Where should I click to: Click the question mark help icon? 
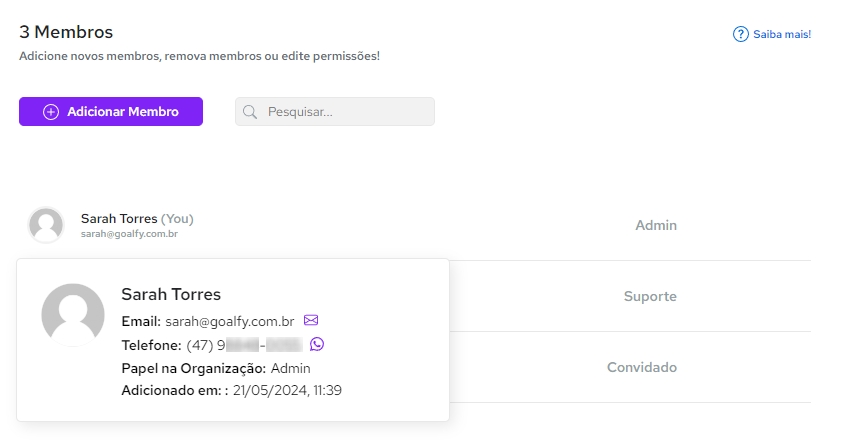click(741, 34)
